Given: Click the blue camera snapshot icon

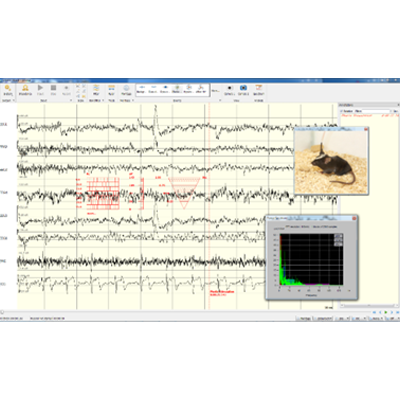Looking at the screenshot, I should click(243, 88).
